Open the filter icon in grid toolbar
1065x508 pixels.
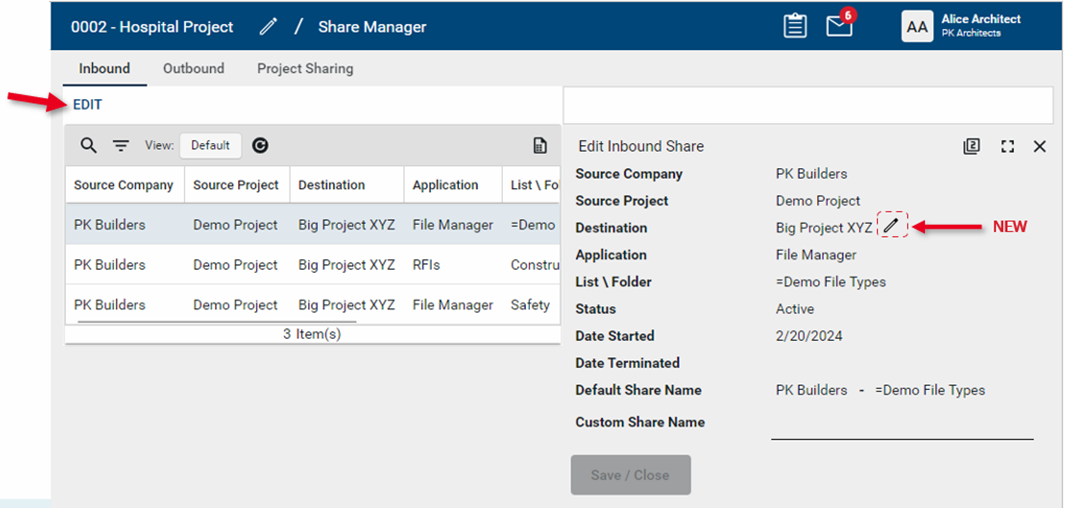point(121,146)
